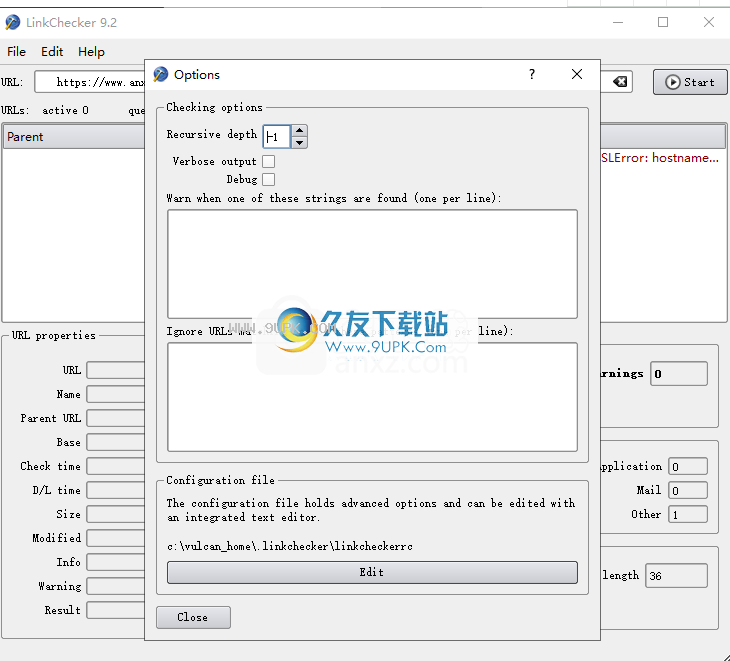Viewport: 730px width, 661px height.
Task: Click Edit to open the configuration file
Action: 372,573
